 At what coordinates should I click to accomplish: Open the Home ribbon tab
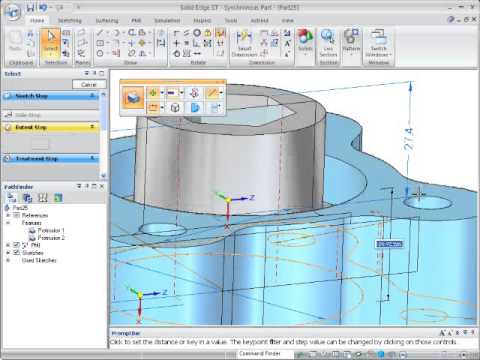[x=37, y=20]
